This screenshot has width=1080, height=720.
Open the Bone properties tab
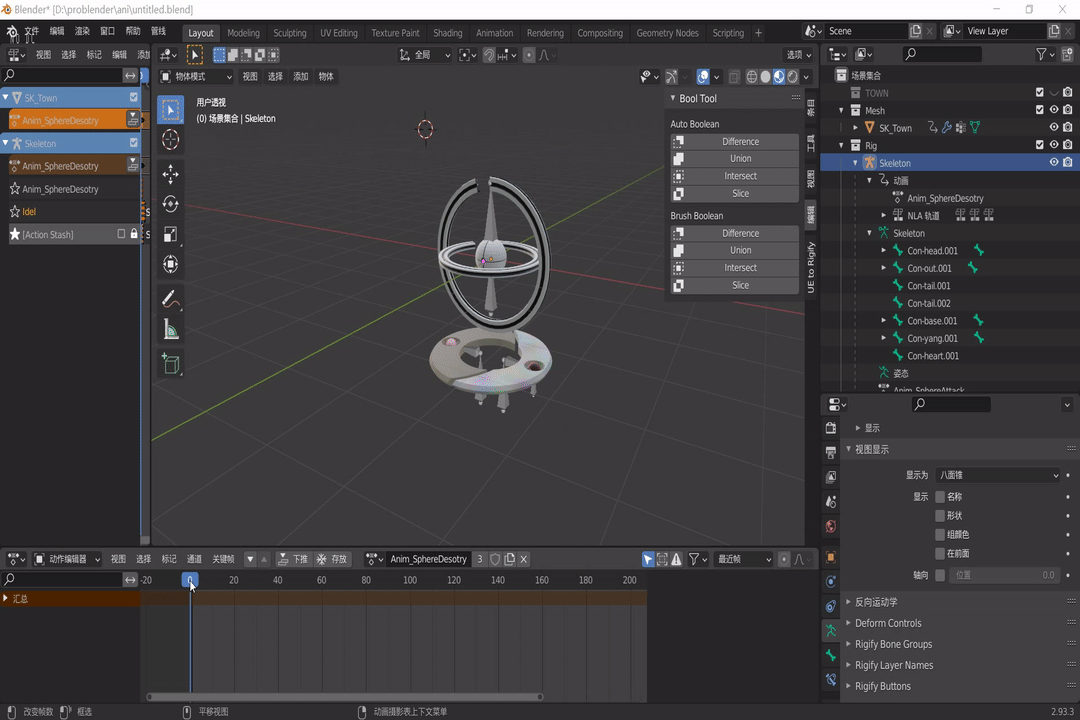(x=831, y=655)
